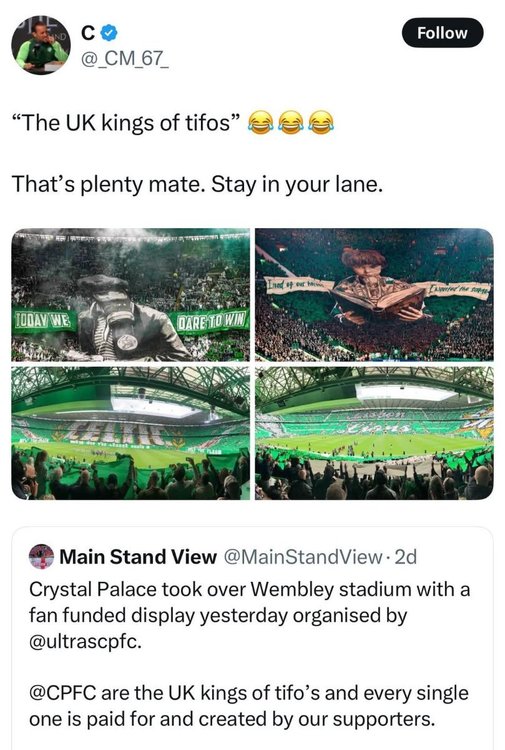Open the Lions stadium display photo
This screenshot has height=750, width=505.
pyautogui.click(x=374, y=433)
